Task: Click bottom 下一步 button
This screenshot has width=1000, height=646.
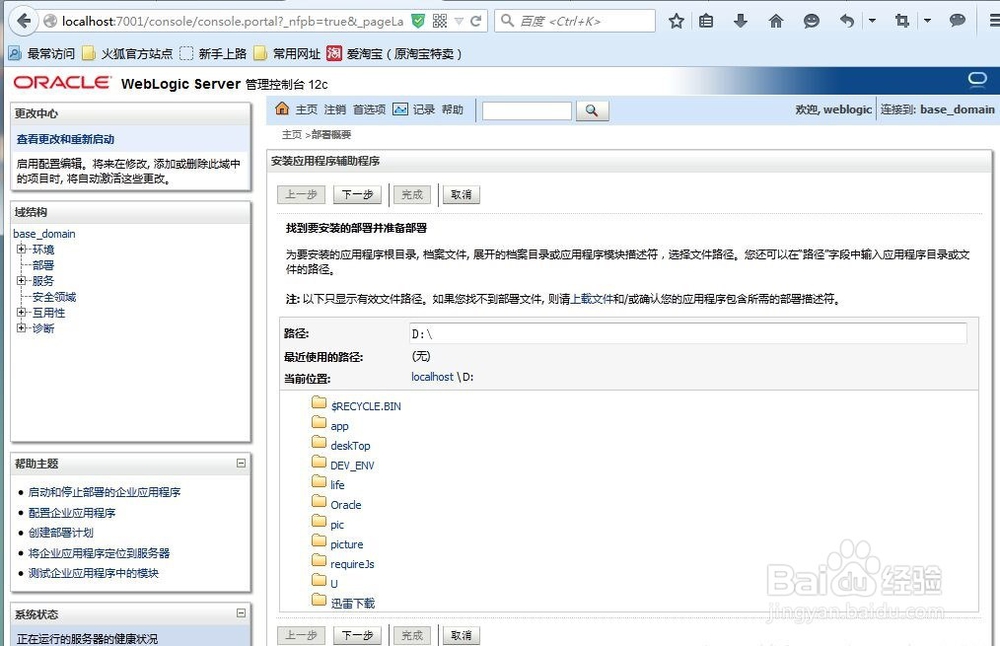Action: pos(357,635)
